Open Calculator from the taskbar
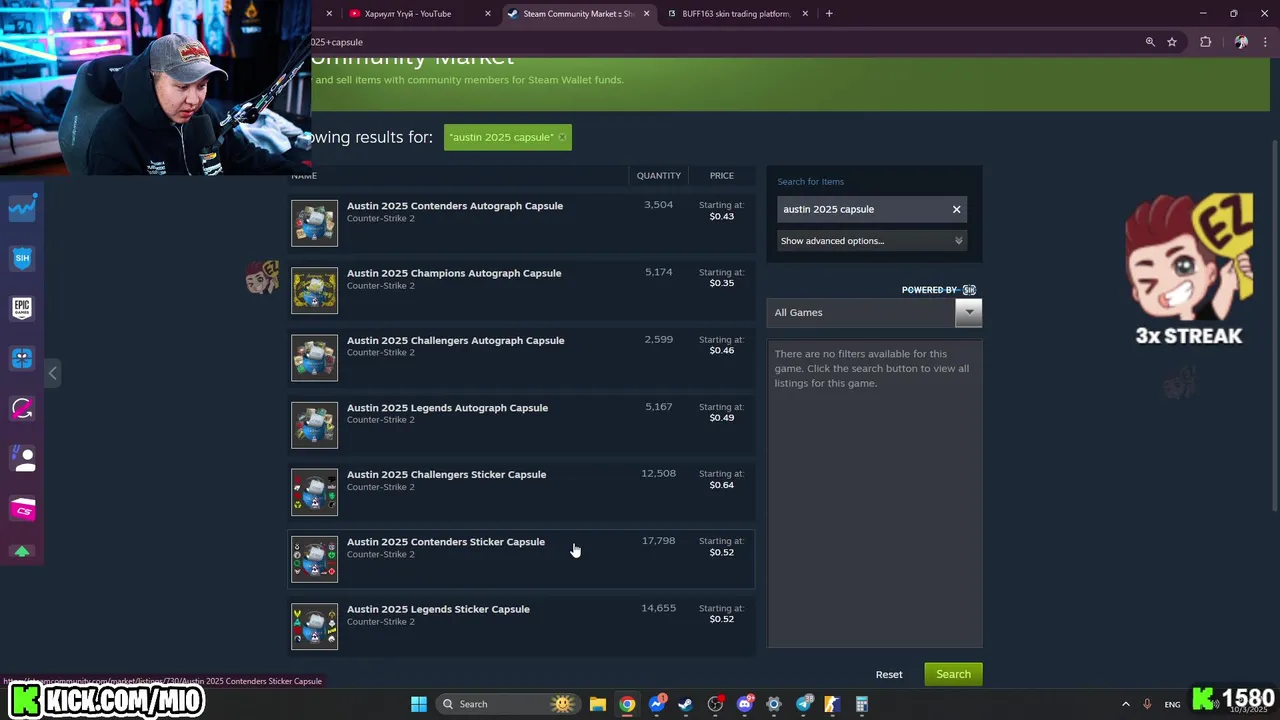This screenshot has width=1280, height=720. click(861, 704)
